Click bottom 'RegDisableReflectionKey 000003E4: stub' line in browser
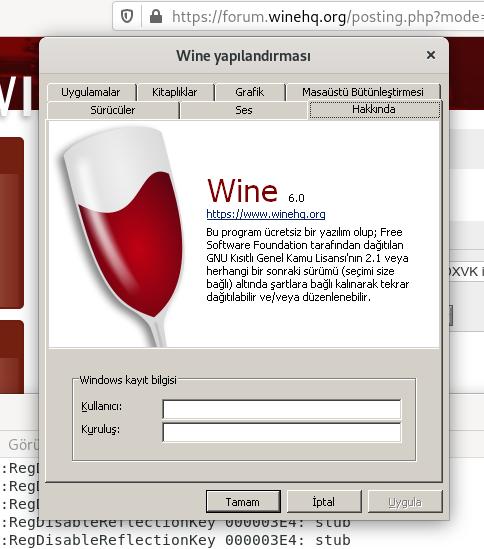 (176, 540)
